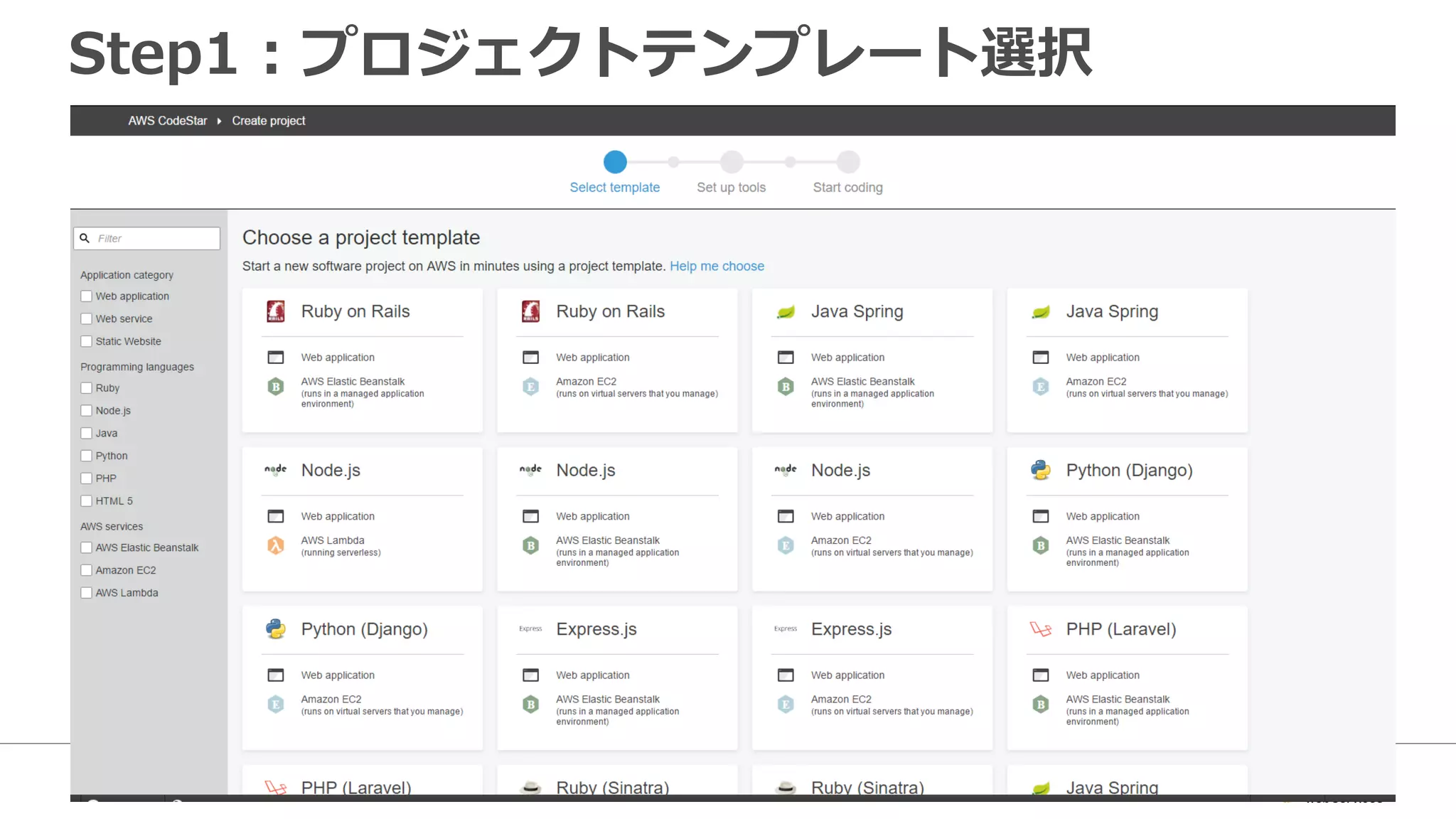1456x819 pixels.
Task: Click the Amazon EC2 icon in the Express.js card
Action: tap(786, 705)
